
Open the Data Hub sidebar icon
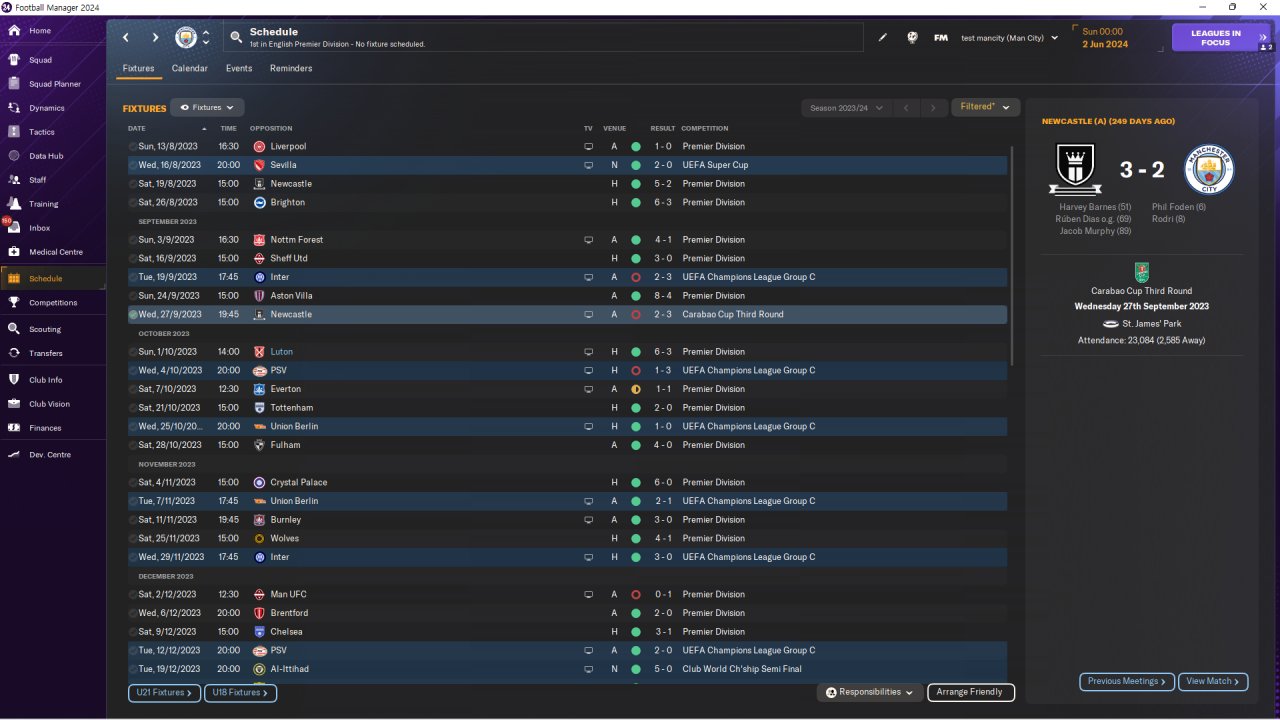[x=14, y=156]
